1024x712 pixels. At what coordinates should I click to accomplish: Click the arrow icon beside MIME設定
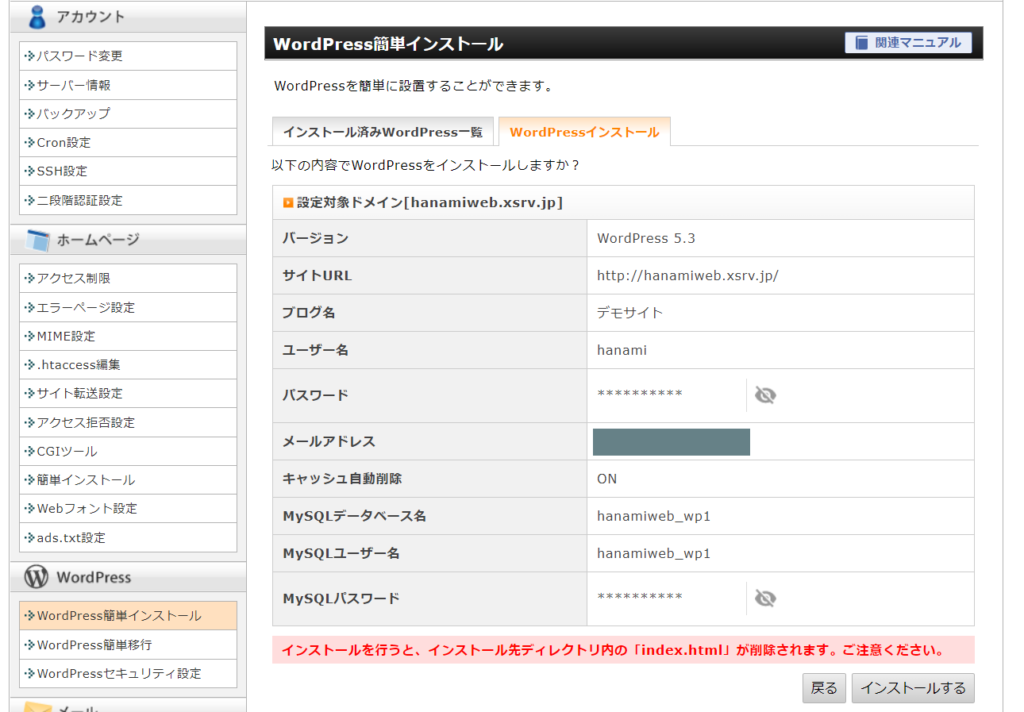[29, 336]
